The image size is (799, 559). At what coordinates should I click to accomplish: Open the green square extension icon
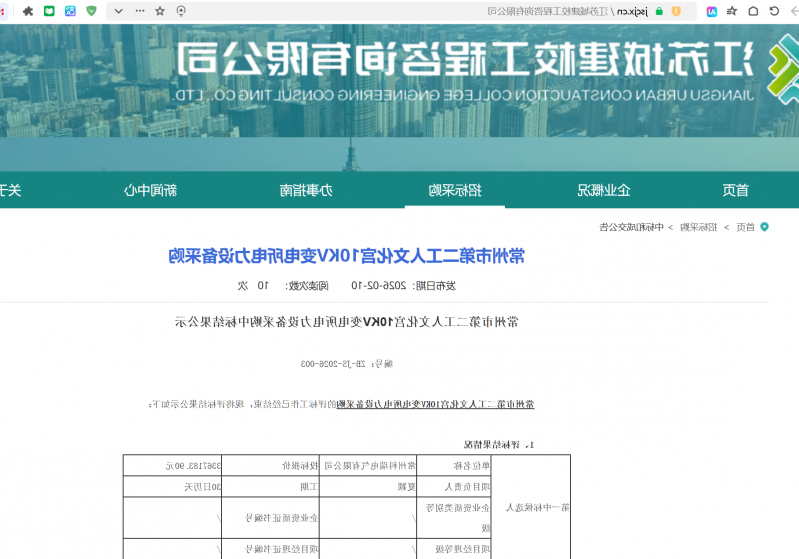[49, 11]
